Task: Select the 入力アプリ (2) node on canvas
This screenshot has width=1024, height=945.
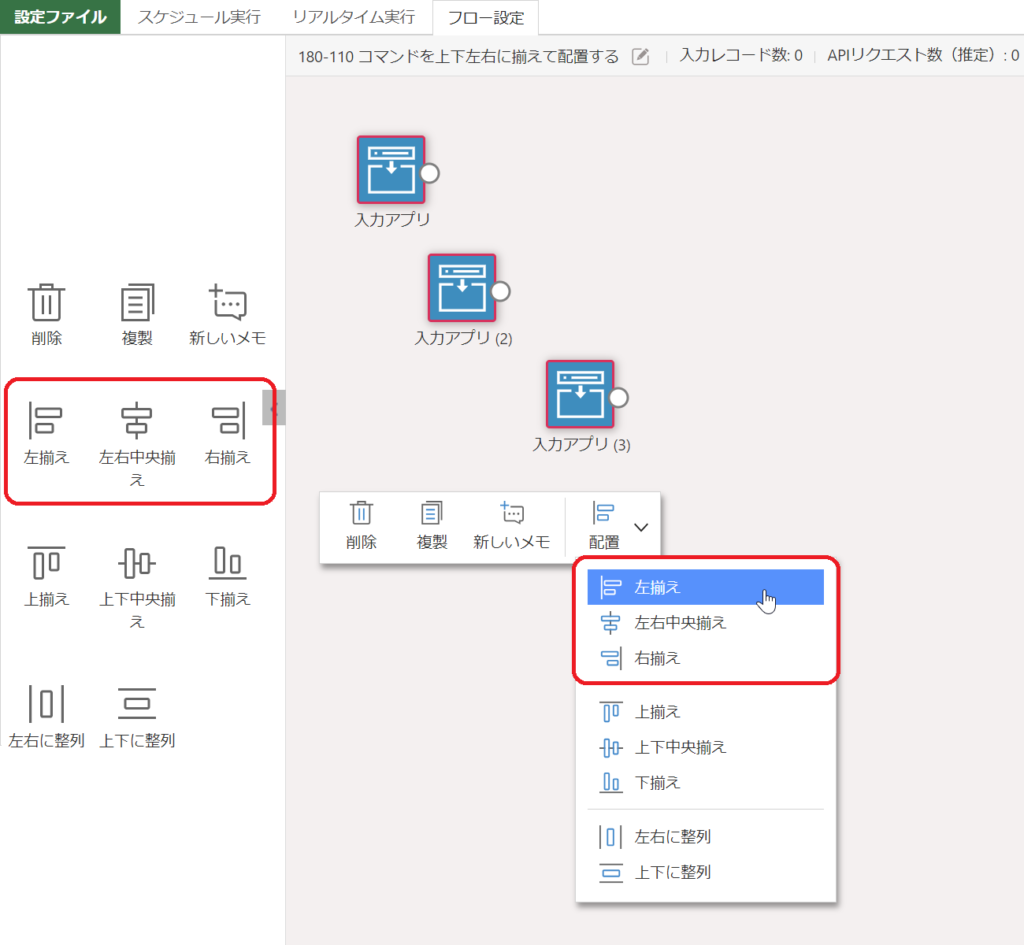Action: (462, 288)
